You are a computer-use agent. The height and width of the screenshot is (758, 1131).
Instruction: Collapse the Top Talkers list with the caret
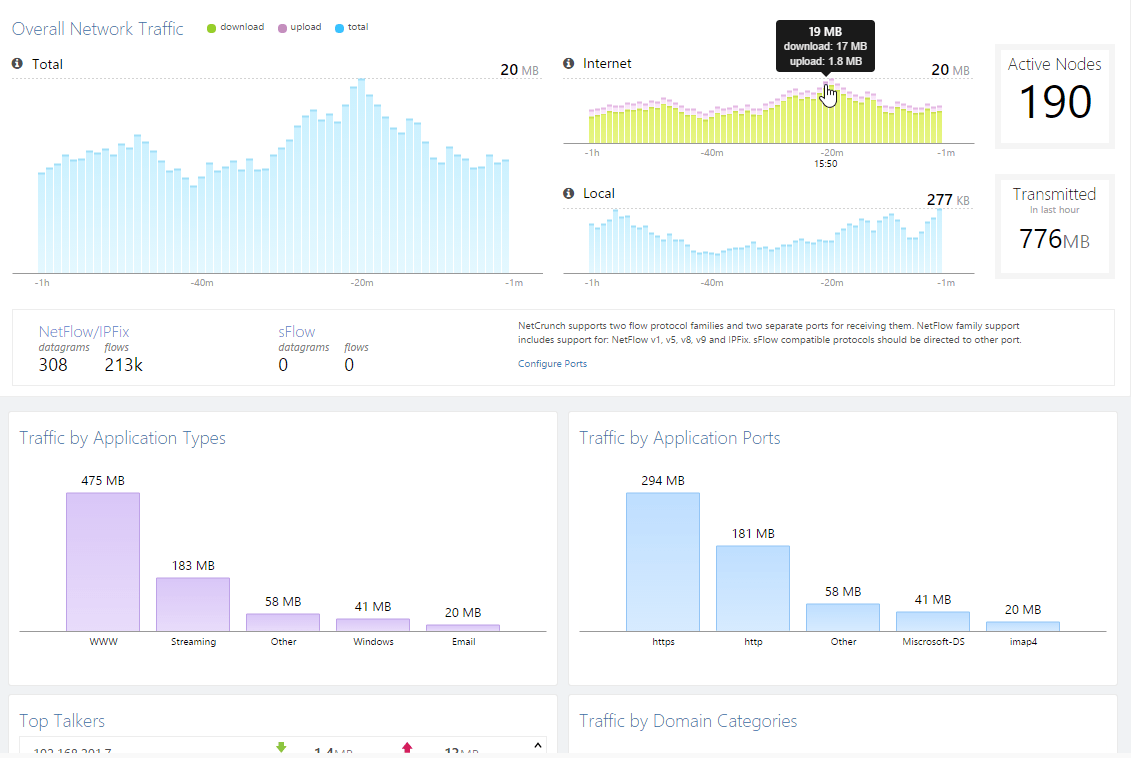point(537,744)
